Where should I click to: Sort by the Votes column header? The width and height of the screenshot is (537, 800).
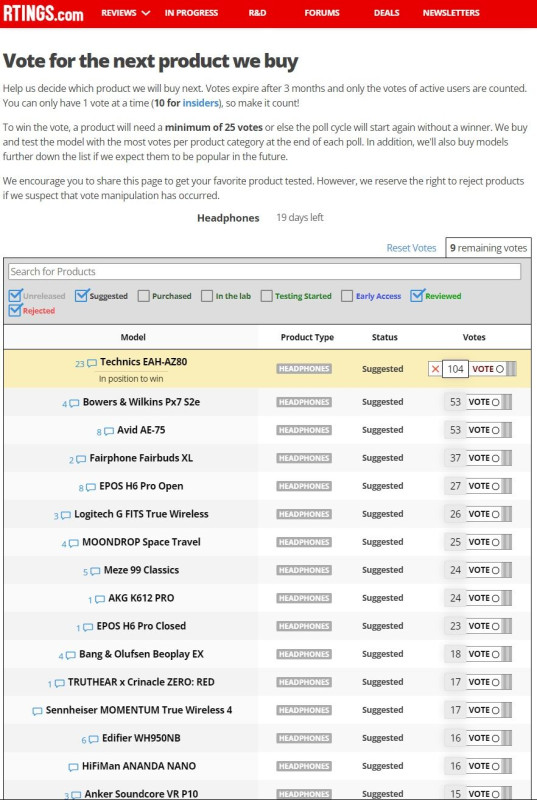(474, 337)
